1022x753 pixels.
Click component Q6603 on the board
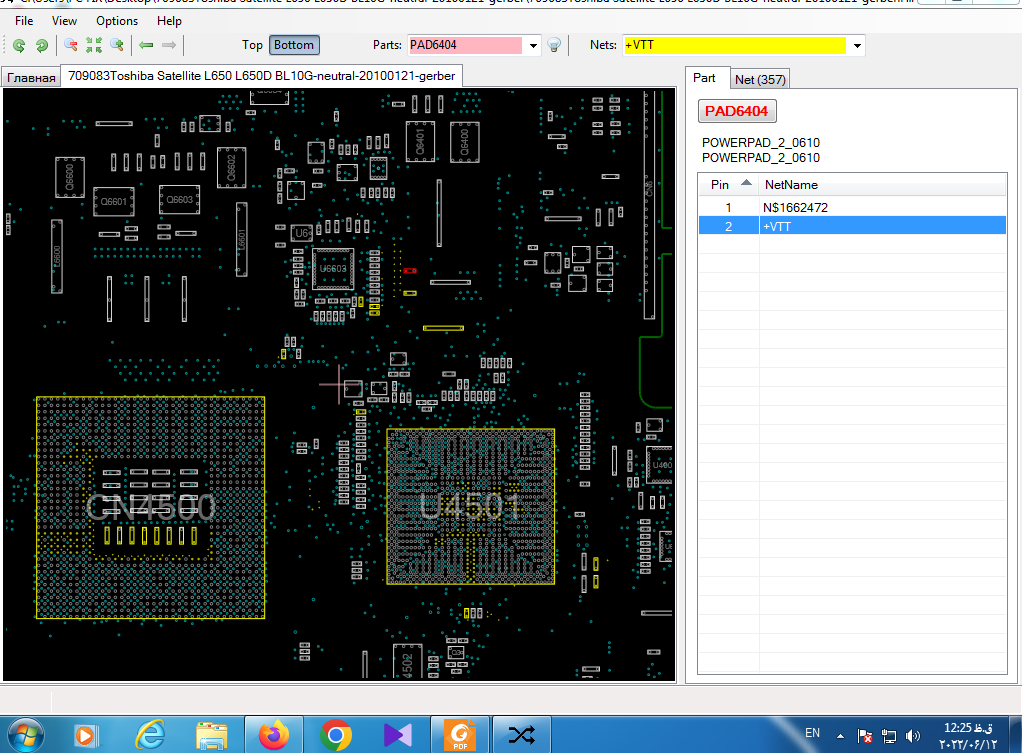pyautogui.click(x=179, y=199)
